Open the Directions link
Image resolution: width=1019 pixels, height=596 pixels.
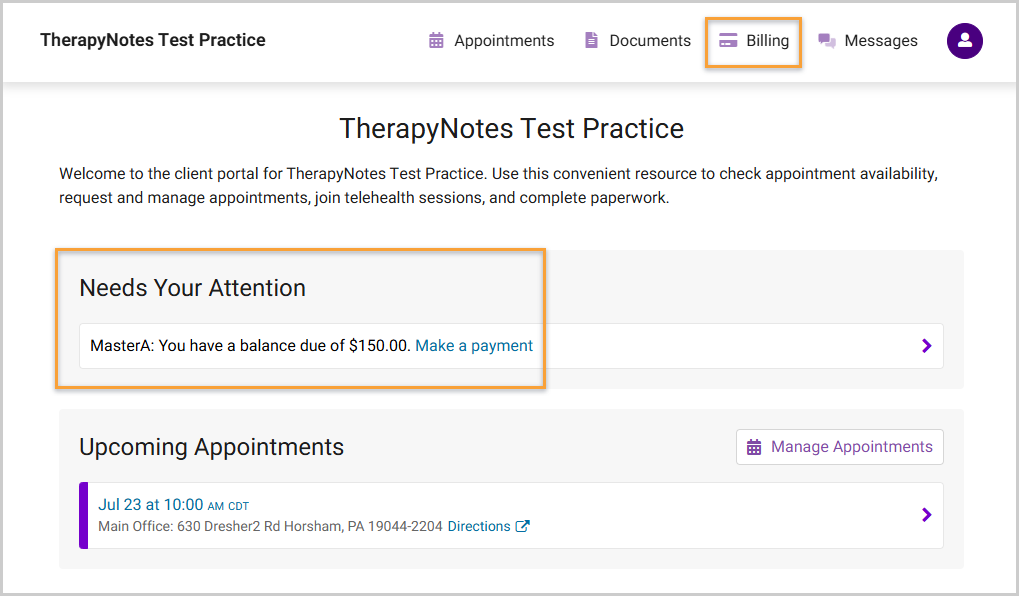[479, 526]
